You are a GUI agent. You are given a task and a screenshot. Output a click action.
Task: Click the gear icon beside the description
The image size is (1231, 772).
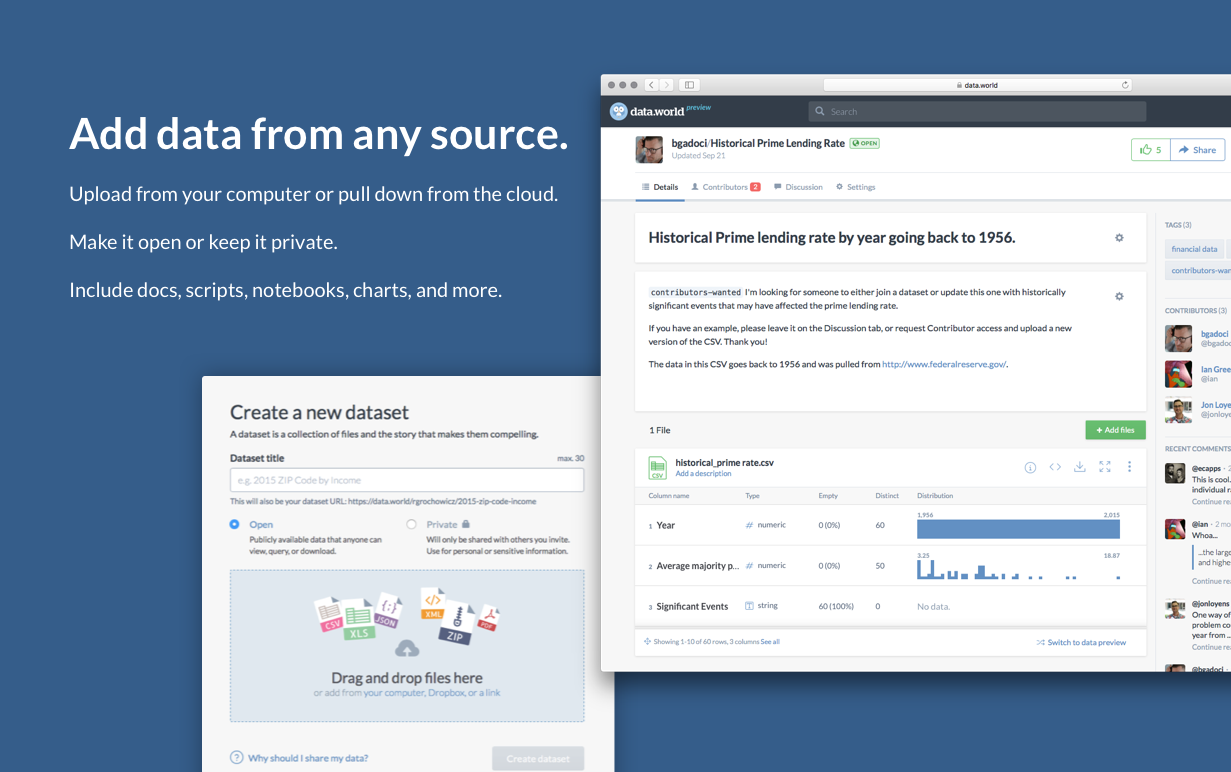(1119, 296)
